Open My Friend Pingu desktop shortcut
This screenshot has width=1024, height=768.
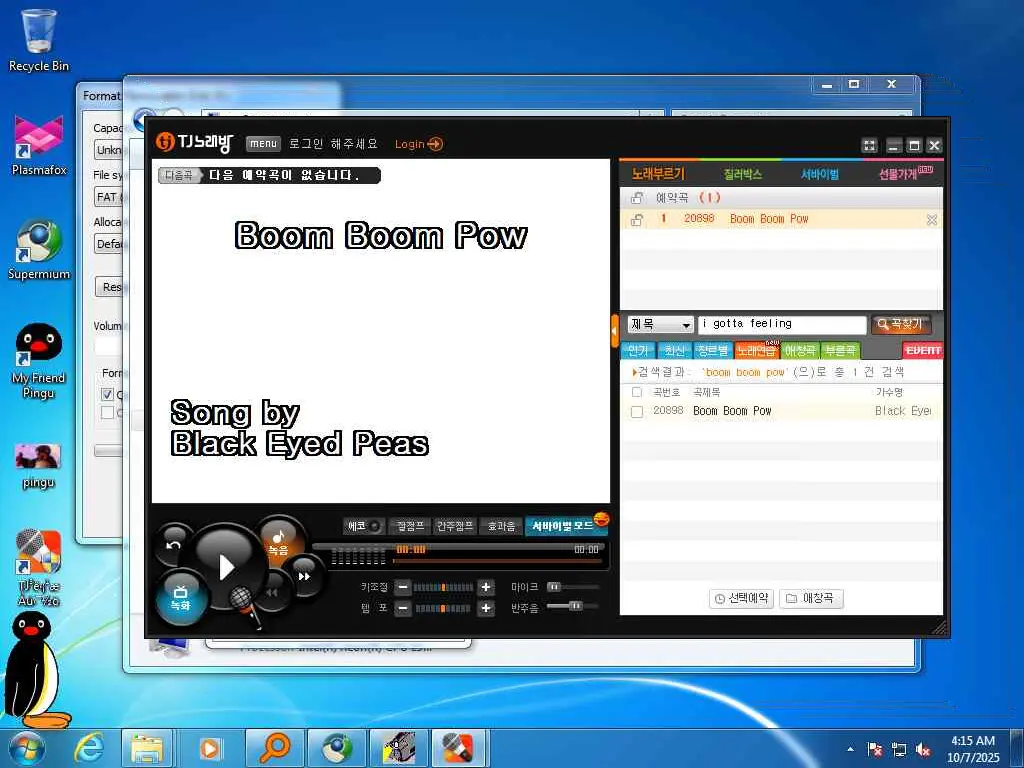click(x=39, y=362)
